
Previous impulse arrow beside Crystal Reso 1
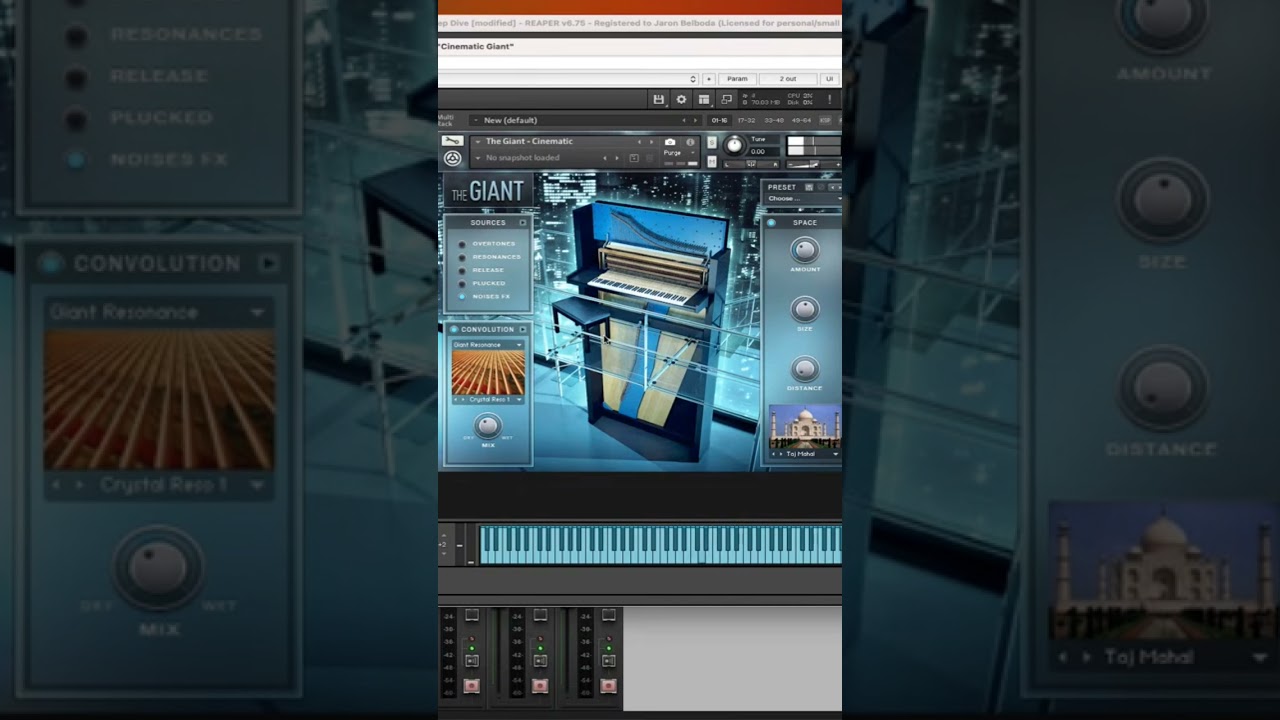coord(456,399)
